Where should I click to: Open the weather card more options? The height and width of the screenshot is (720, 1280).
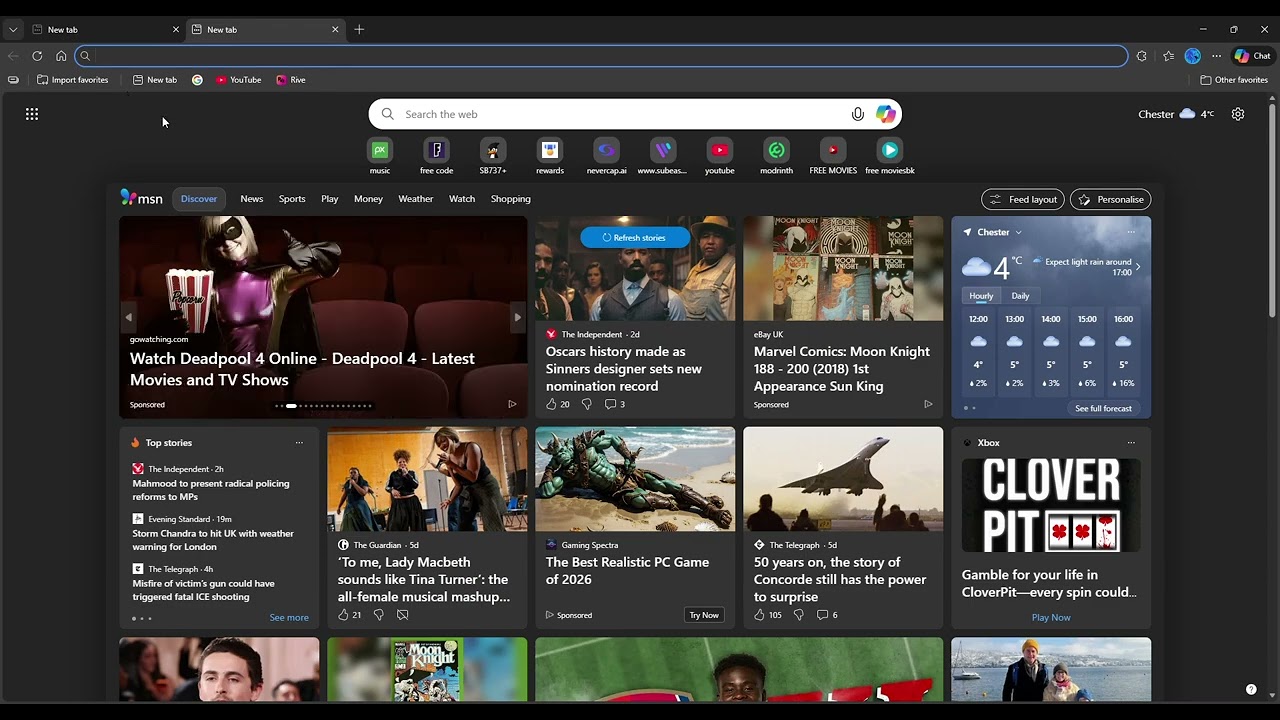(1131, 232)
